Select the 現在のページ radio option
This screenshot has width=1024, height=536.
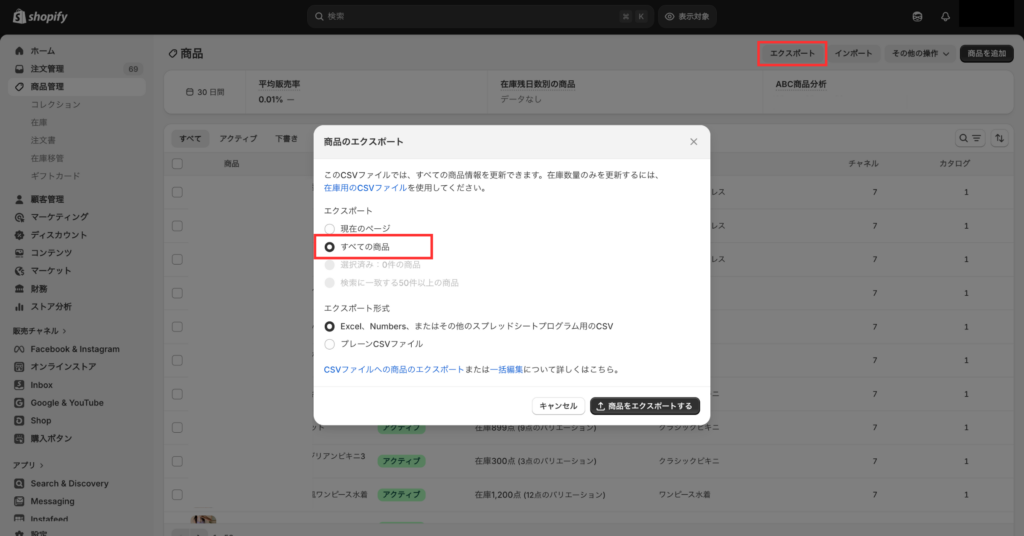[x=330, y=229]
